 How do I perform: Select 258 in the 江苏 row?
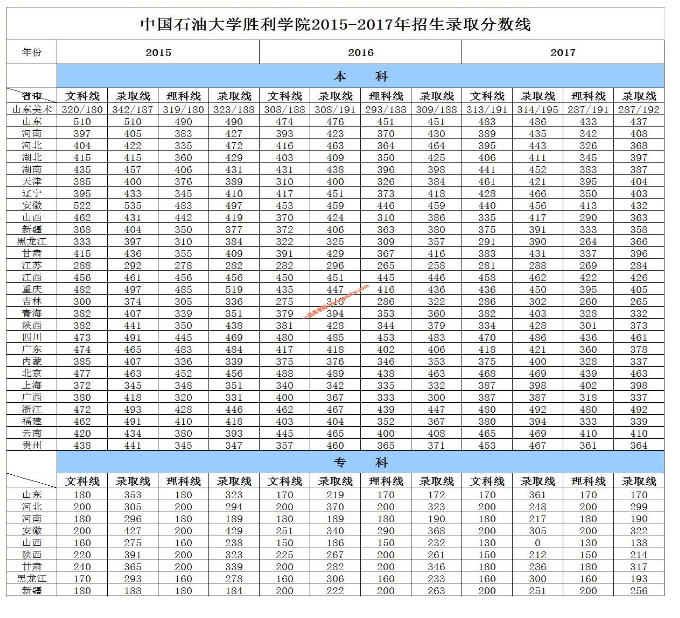tap(436, 265)
